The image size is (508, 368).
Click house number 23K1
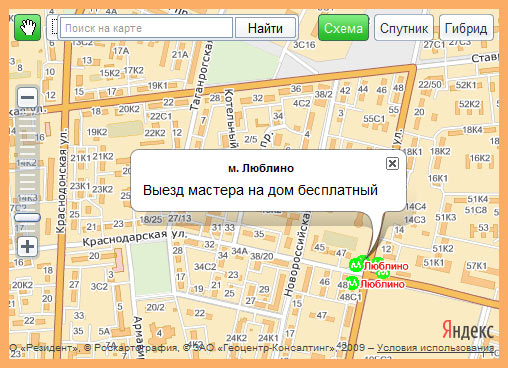80,186
